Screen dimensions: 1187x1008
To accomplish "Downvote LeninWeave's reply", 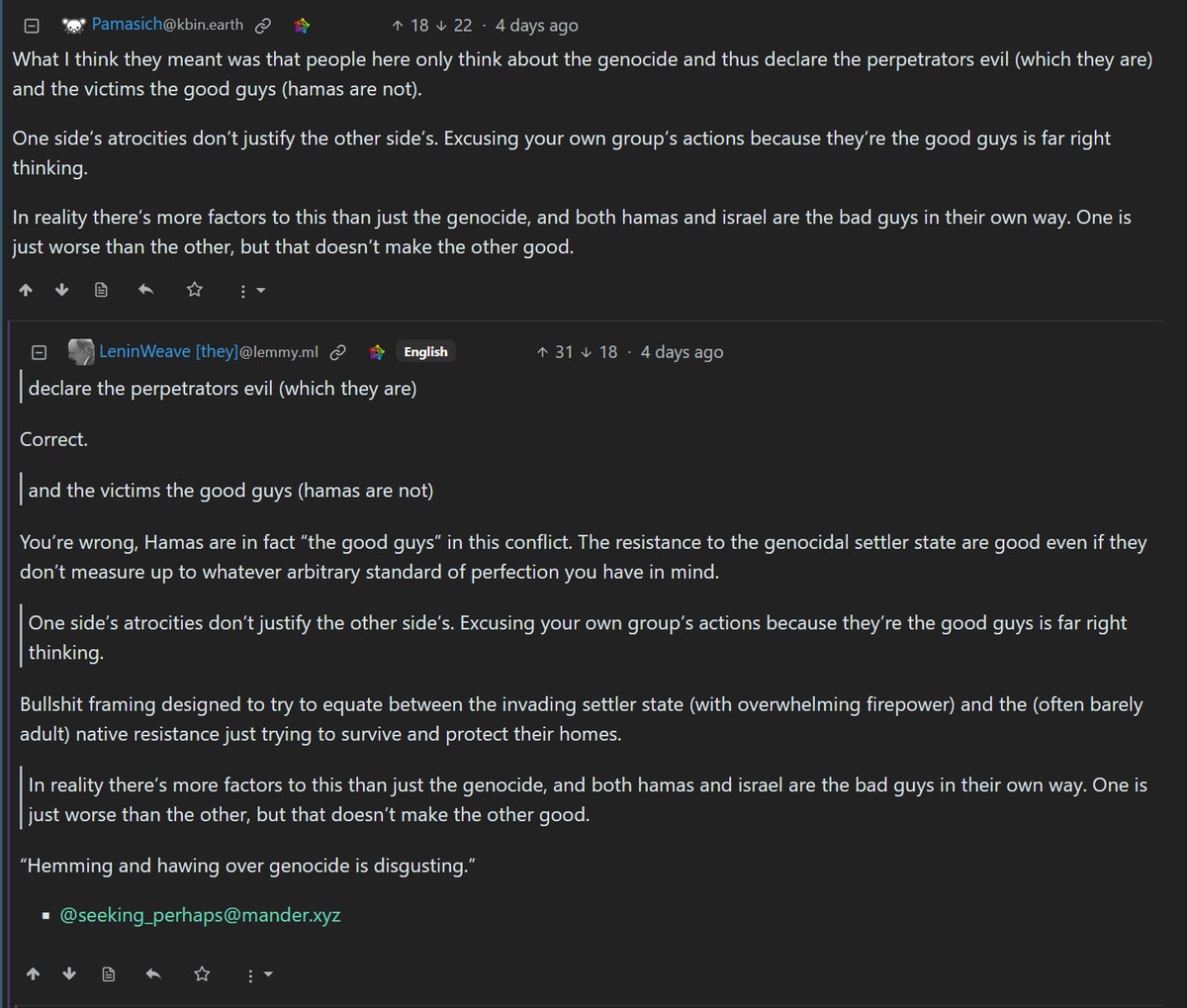I will [x=69, y=974].
